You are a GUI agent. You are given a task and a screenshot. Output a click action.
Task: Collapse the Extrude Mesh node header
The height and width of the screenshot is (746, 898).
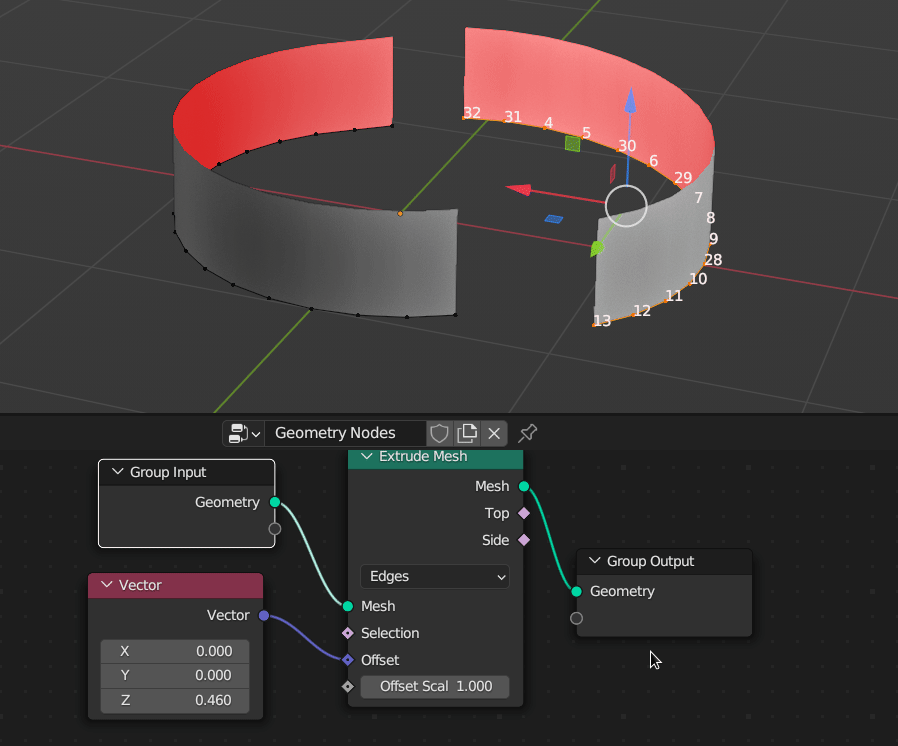click(365, 456)
